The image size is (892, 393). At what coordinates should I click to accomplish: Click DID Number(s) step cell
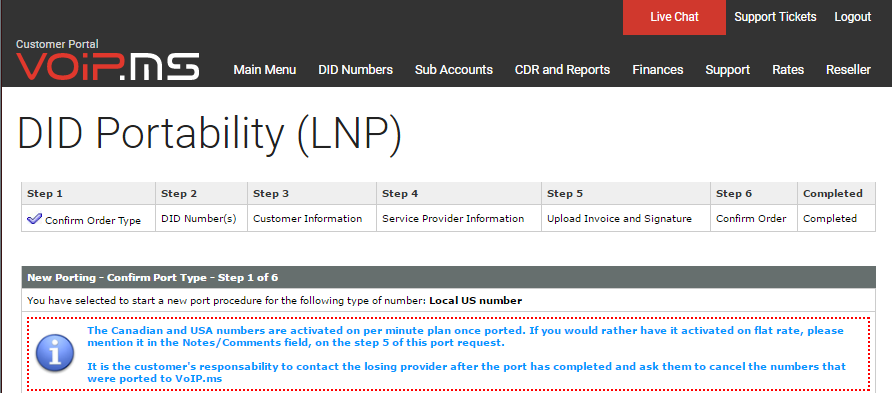(201, 218)
